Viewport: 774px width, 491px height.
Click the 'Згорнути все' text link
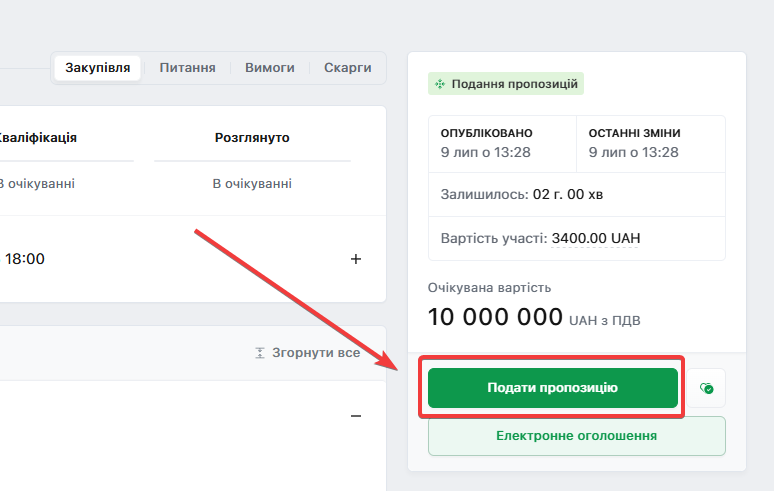coord(316,353)
